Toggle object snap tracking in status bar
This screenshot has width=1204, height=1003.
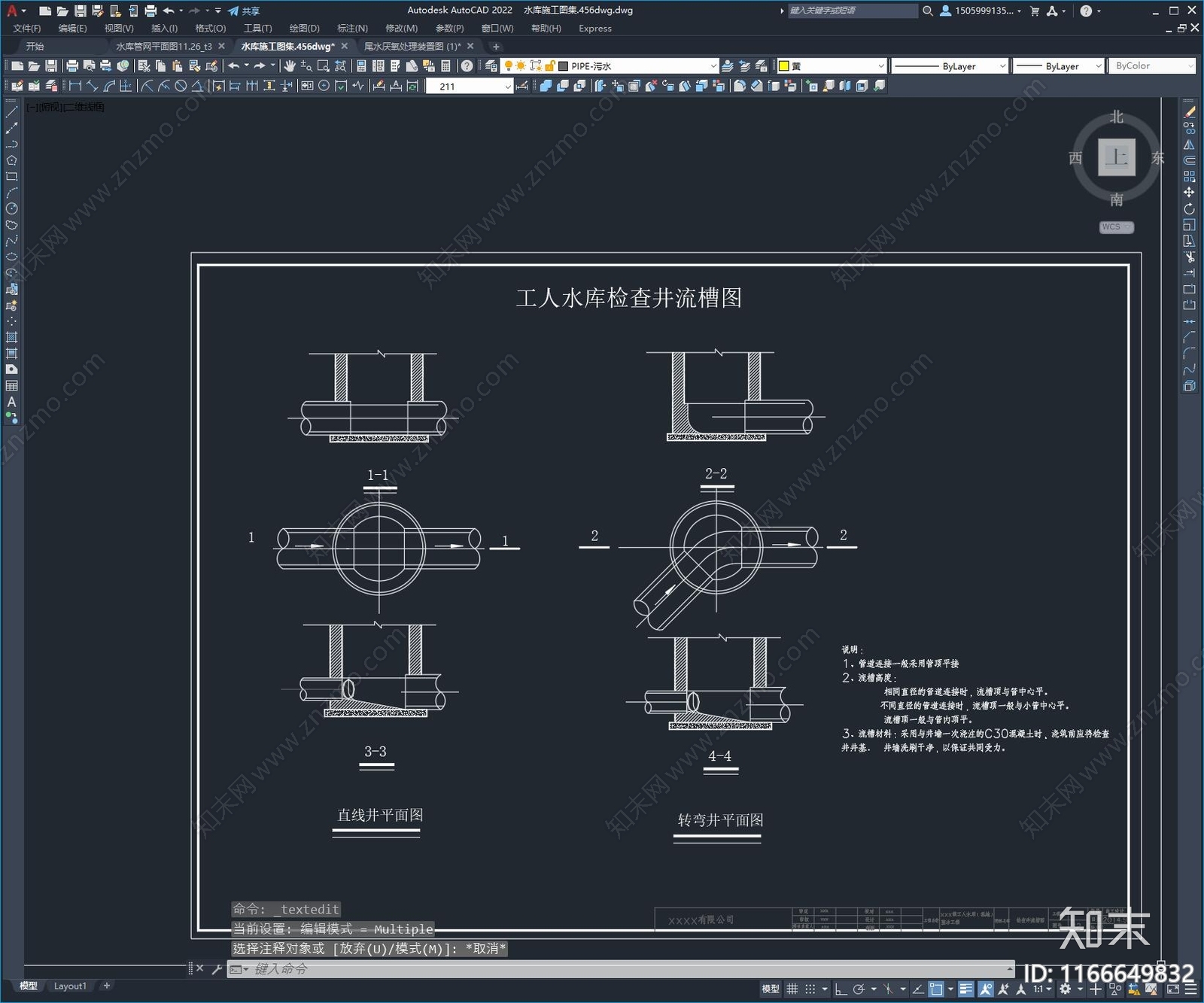pos(918,989)
